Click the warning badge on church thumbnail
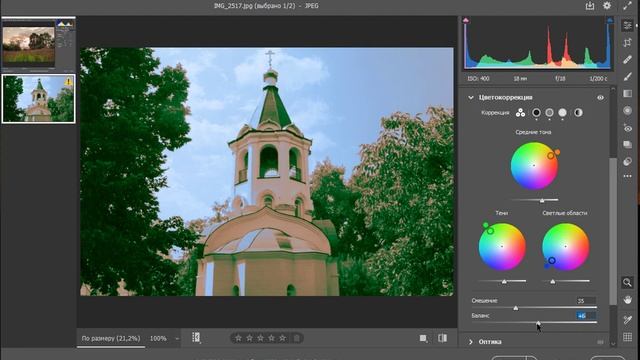640x360 pixels. click(69, 82)
